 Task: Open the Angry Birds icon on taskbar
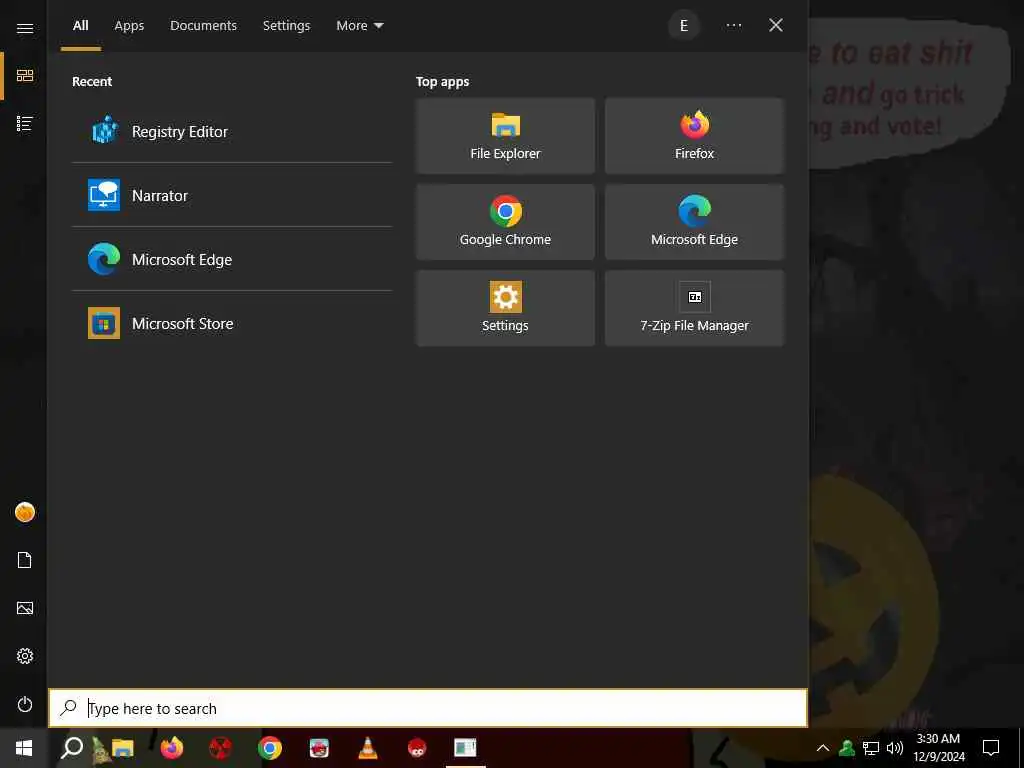click(319, 748)
